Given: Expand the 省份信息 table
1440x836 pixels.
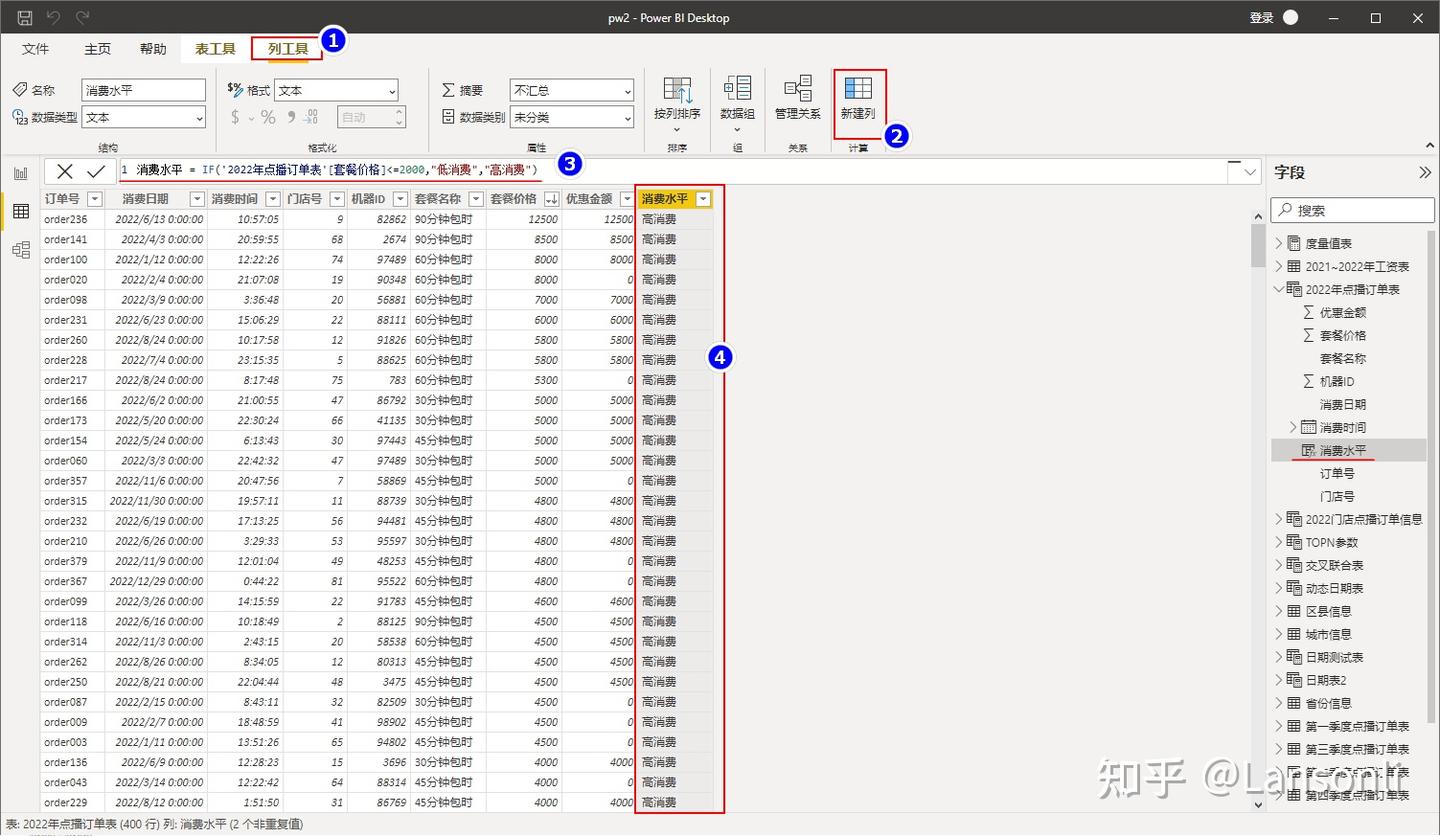Looking at the screenshot, I should [x=1278, y=703].
